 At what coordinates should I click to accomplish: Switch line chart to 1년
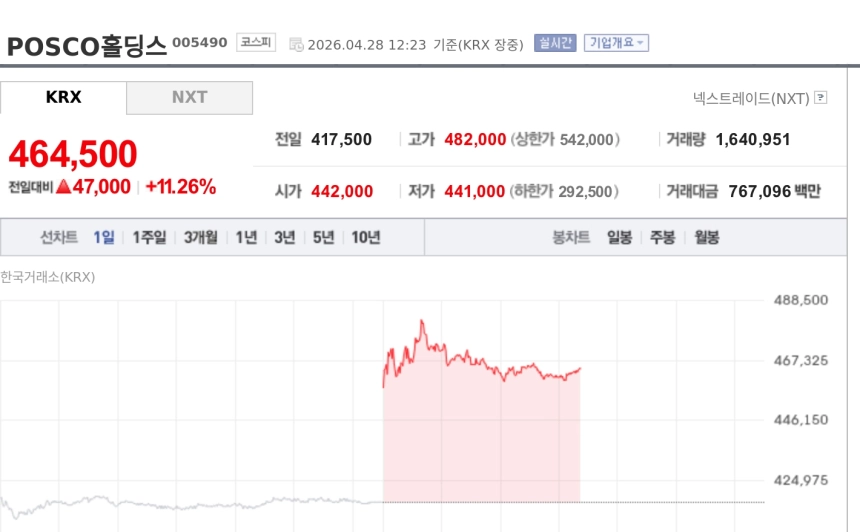246,238
